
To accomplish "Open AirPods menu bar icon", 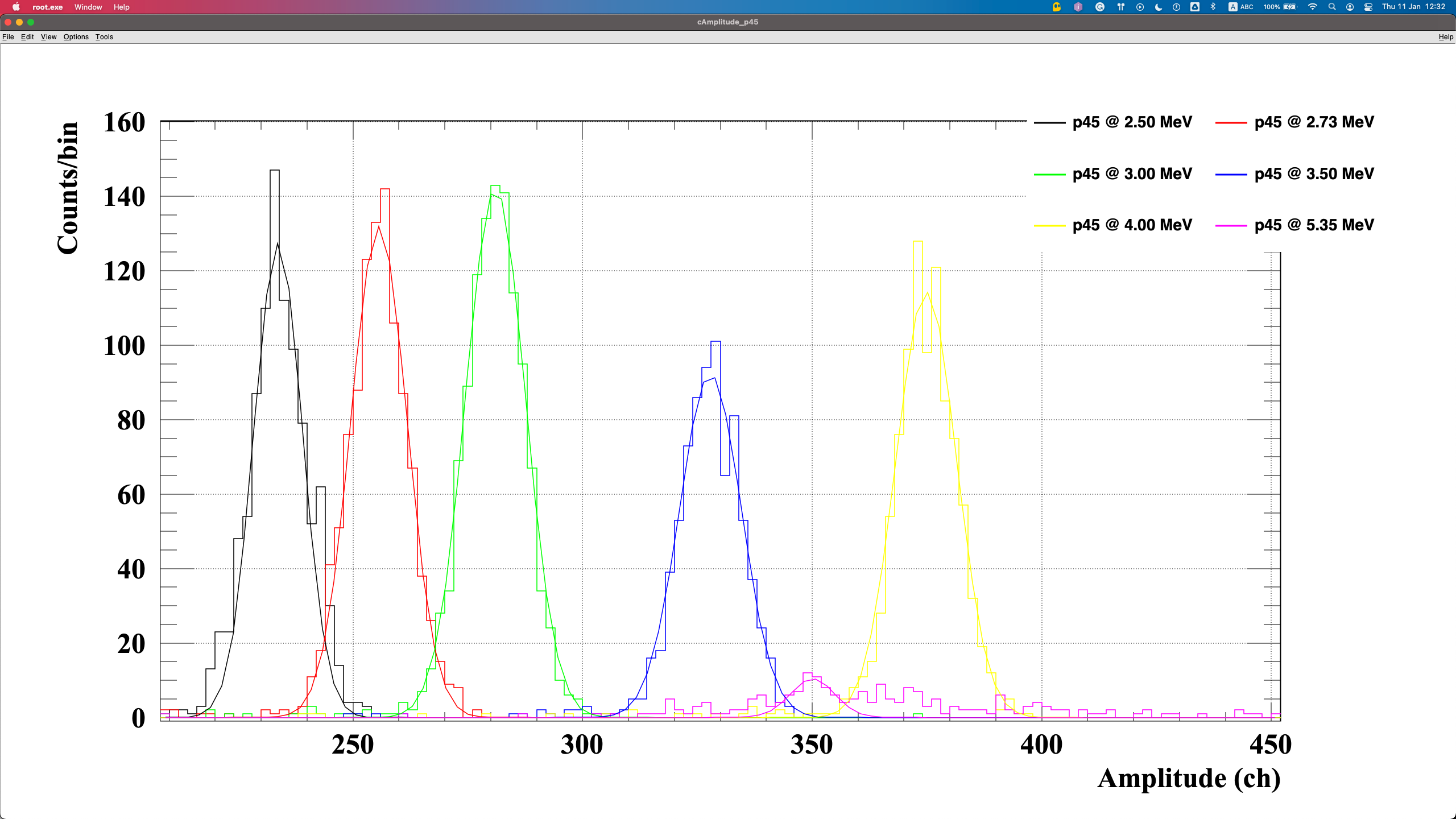I will pyautogui.click(x=1120, y=7).
